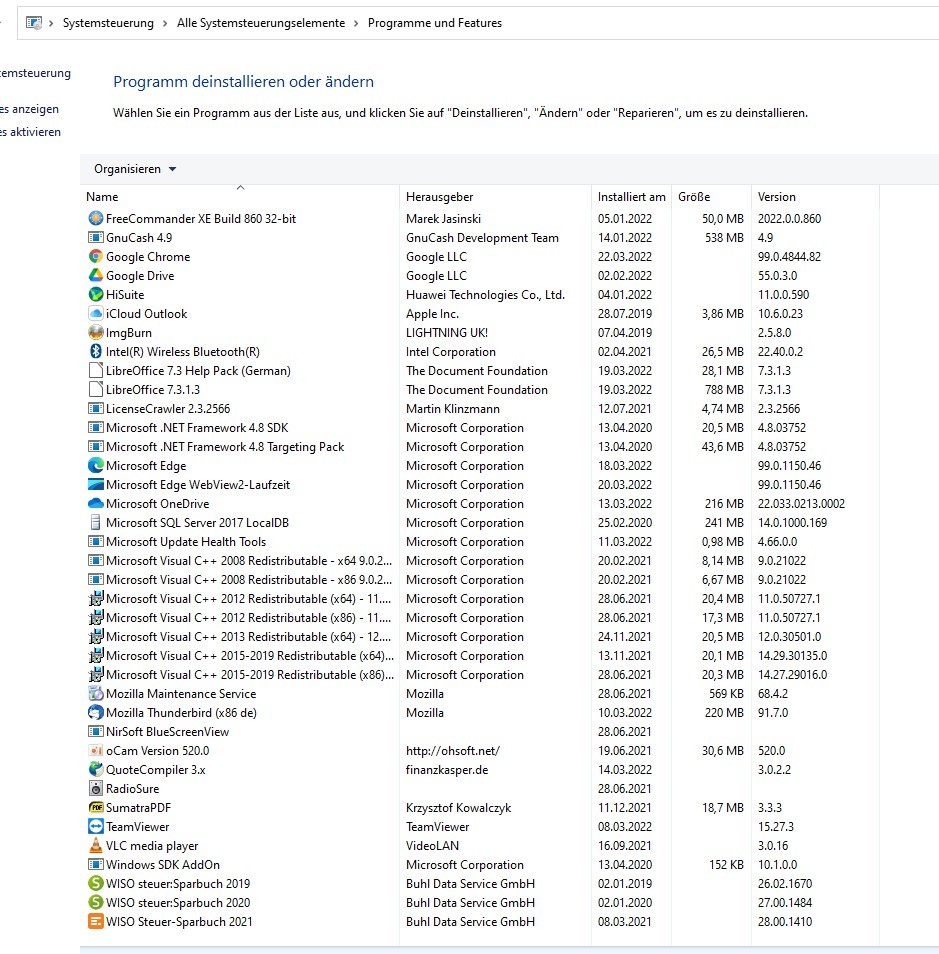Image resolution: width=939 pixels, height=954 pixels.
Task: Click publisher http://ohsoft.net/
Action: 453,751
